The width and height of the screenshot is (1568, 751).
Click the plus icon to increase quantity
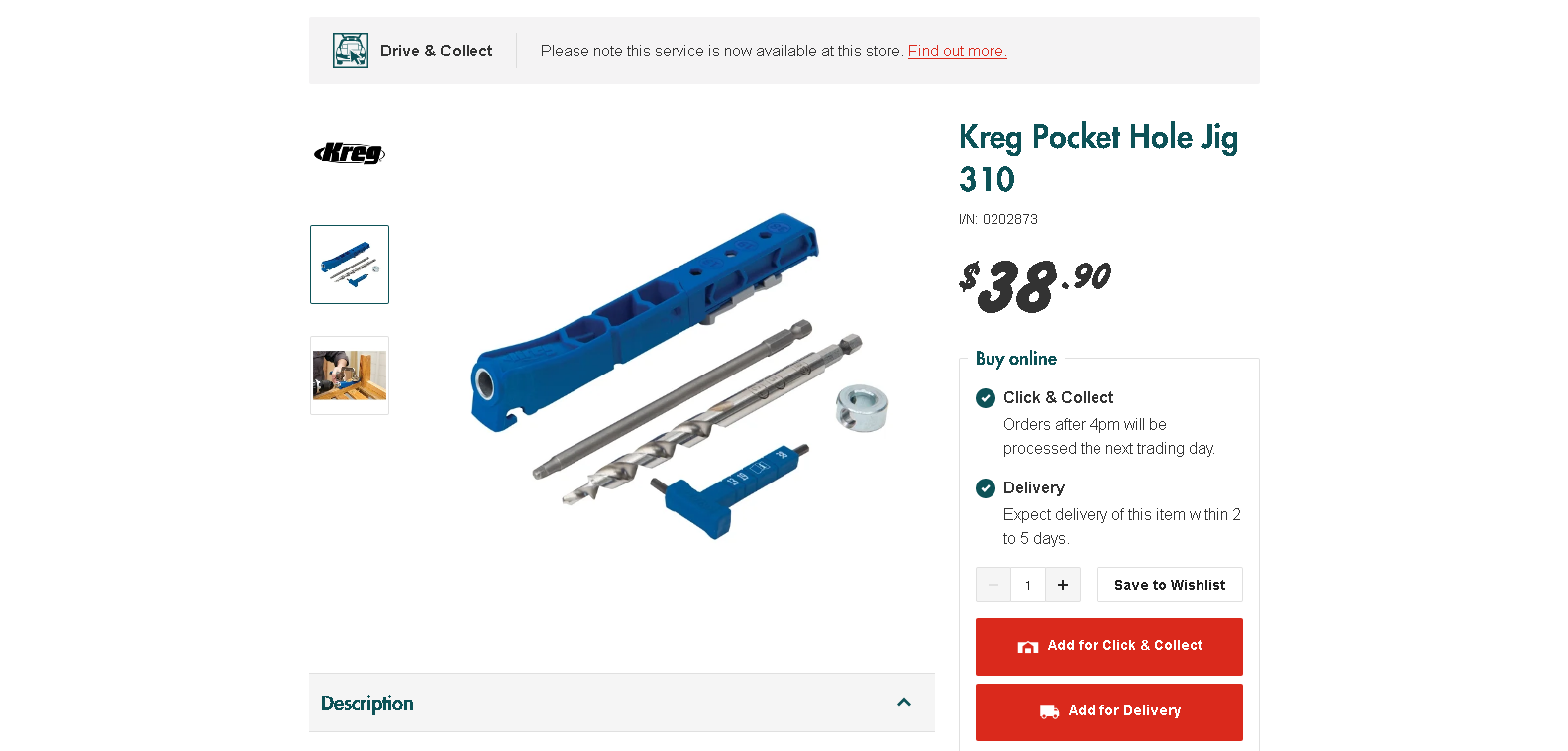(x=1063, y=585)
